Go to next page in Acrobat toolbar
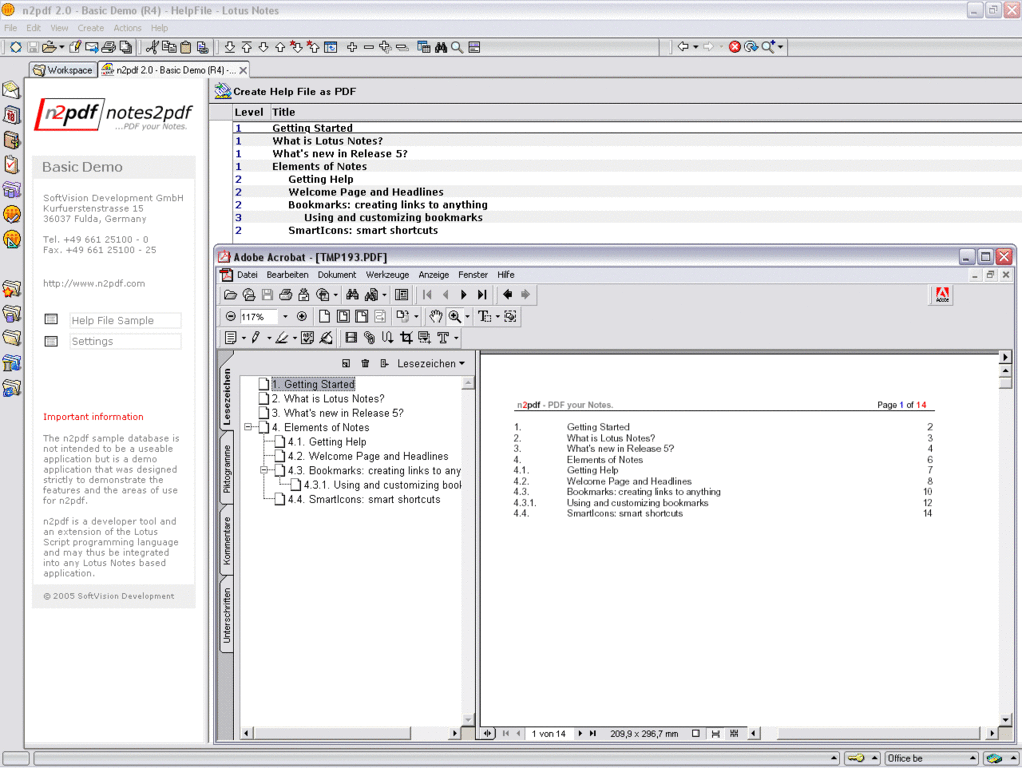Image resolution: width=1022 pixels, height=768 pixels. (x=463, y=295)
